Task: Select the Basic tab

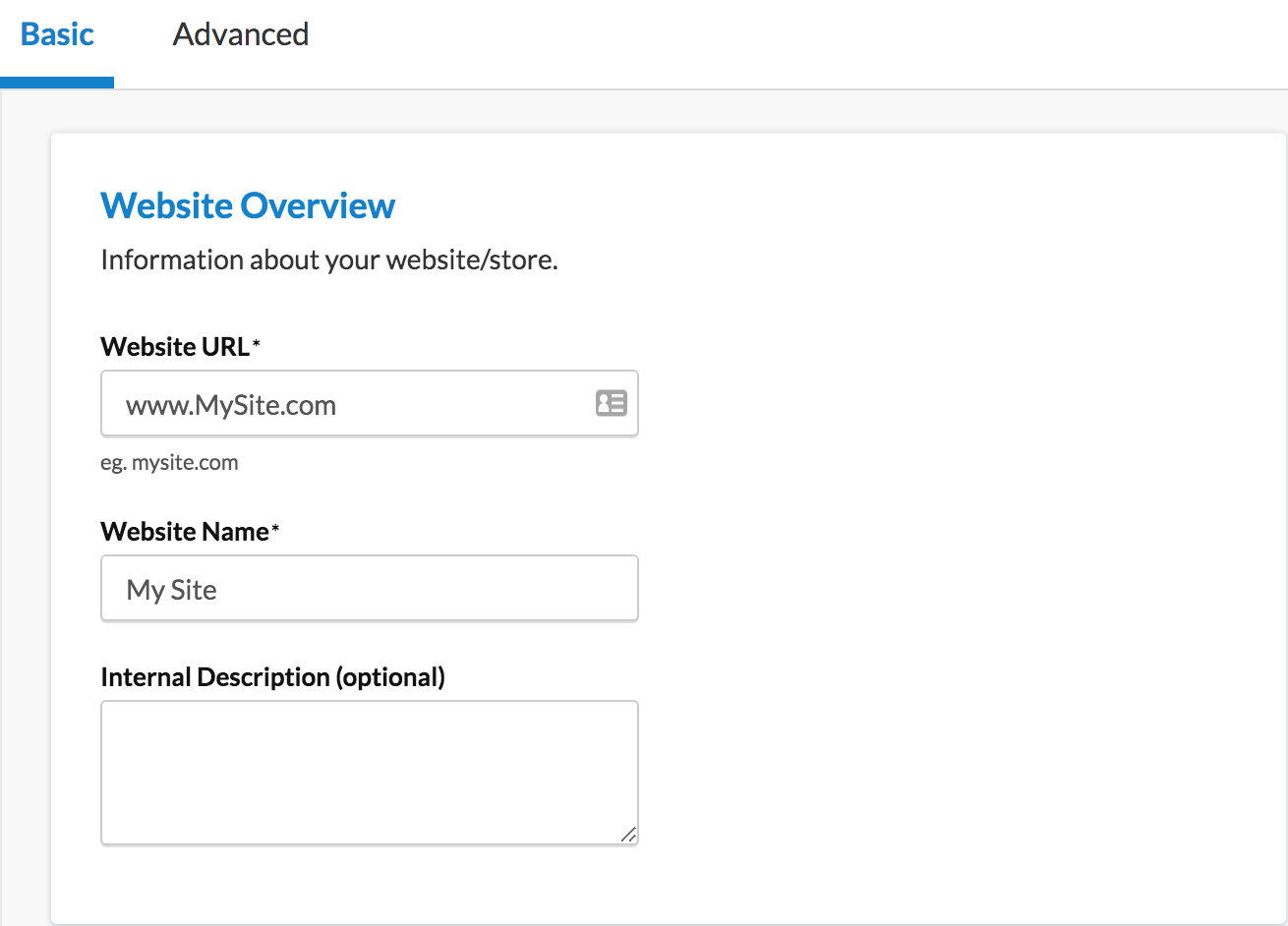Action: [57, 35]
